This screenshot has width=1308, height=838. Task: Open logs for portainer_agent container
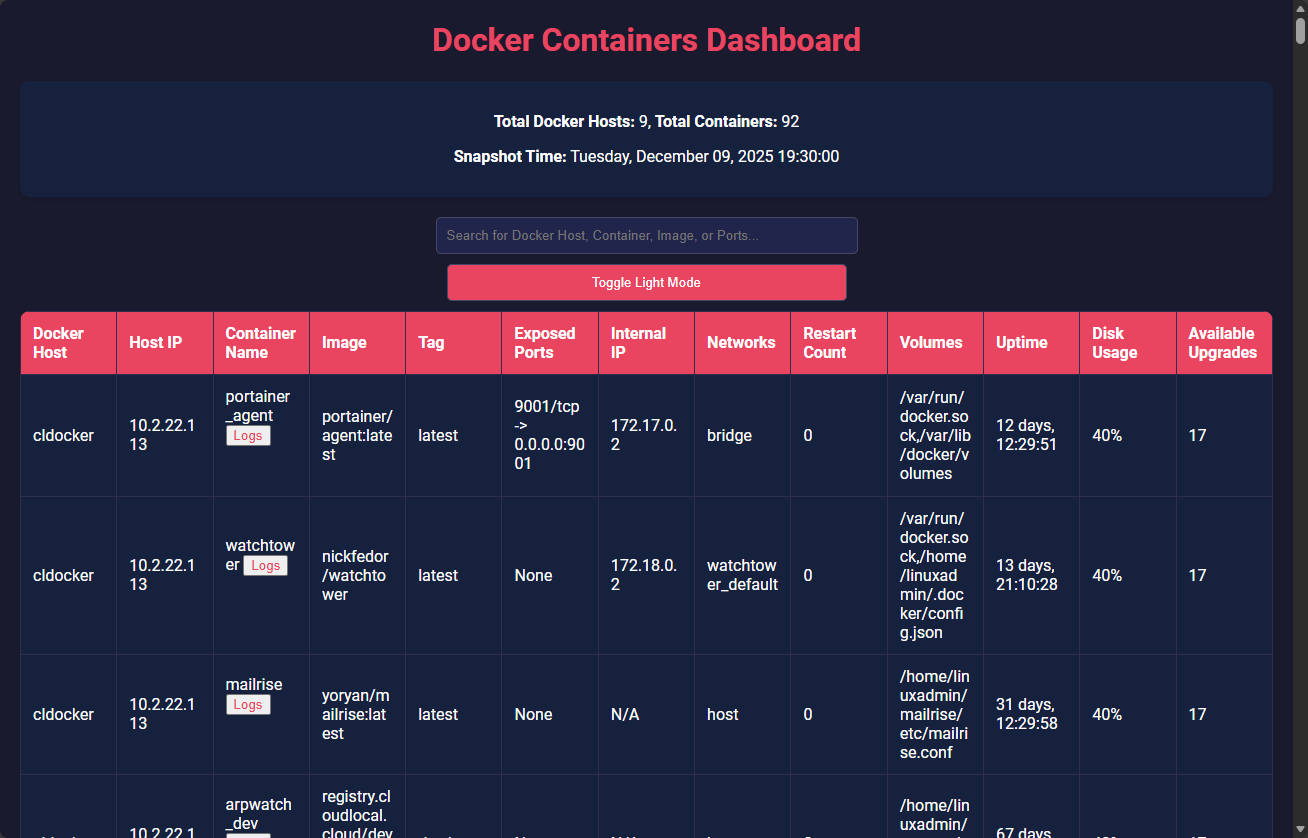tap(248, 436)
